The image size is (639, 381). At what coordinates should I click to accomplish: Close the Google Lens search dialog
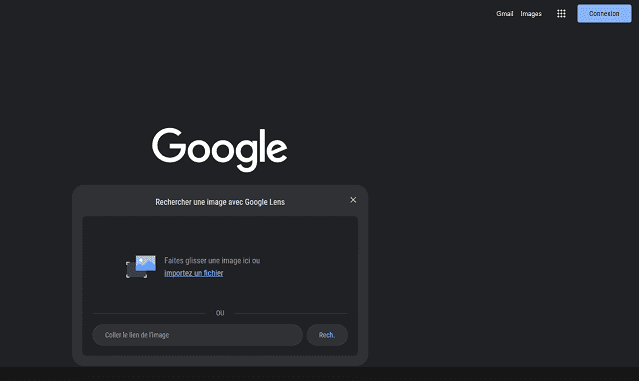pos(353,200)
